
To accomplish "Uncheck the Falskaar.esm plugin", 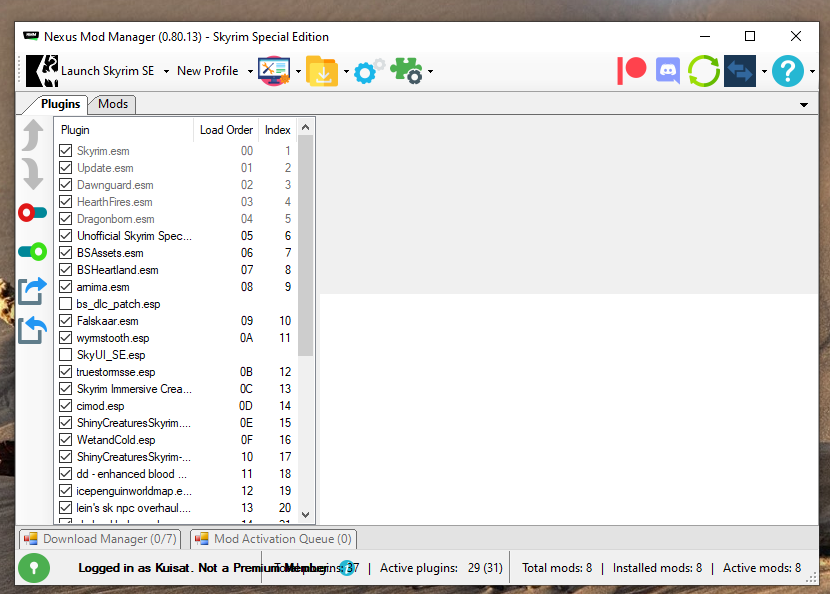I will [x=66, y=321].
